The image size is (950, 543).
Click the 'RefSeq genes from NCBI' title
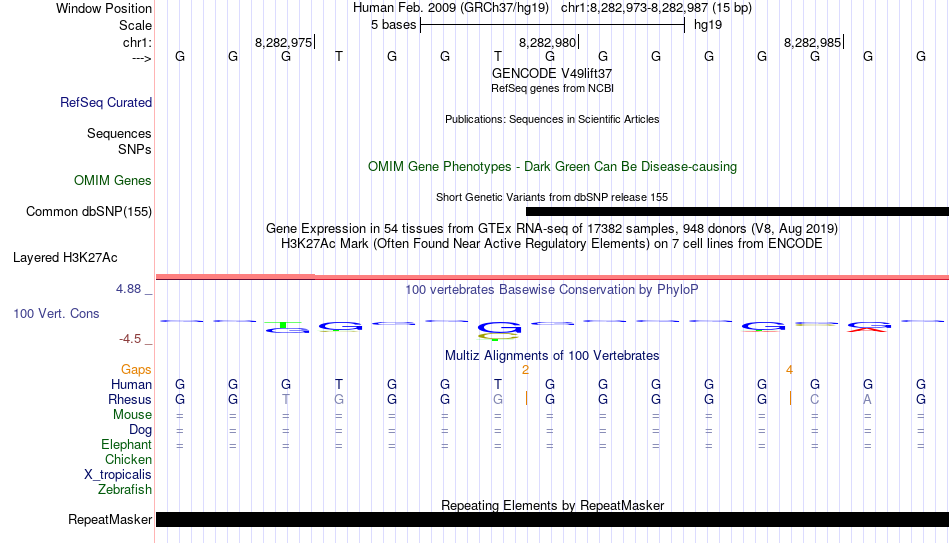(552, 88)
